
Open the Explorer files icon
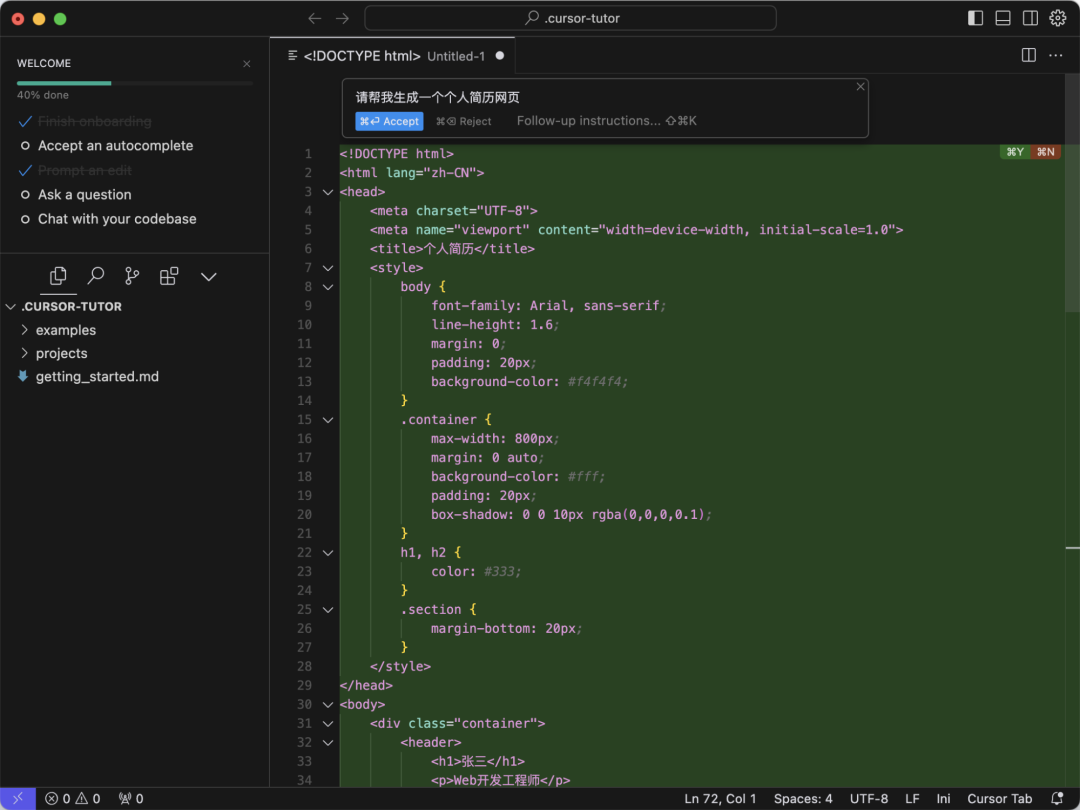click(59, 276)
